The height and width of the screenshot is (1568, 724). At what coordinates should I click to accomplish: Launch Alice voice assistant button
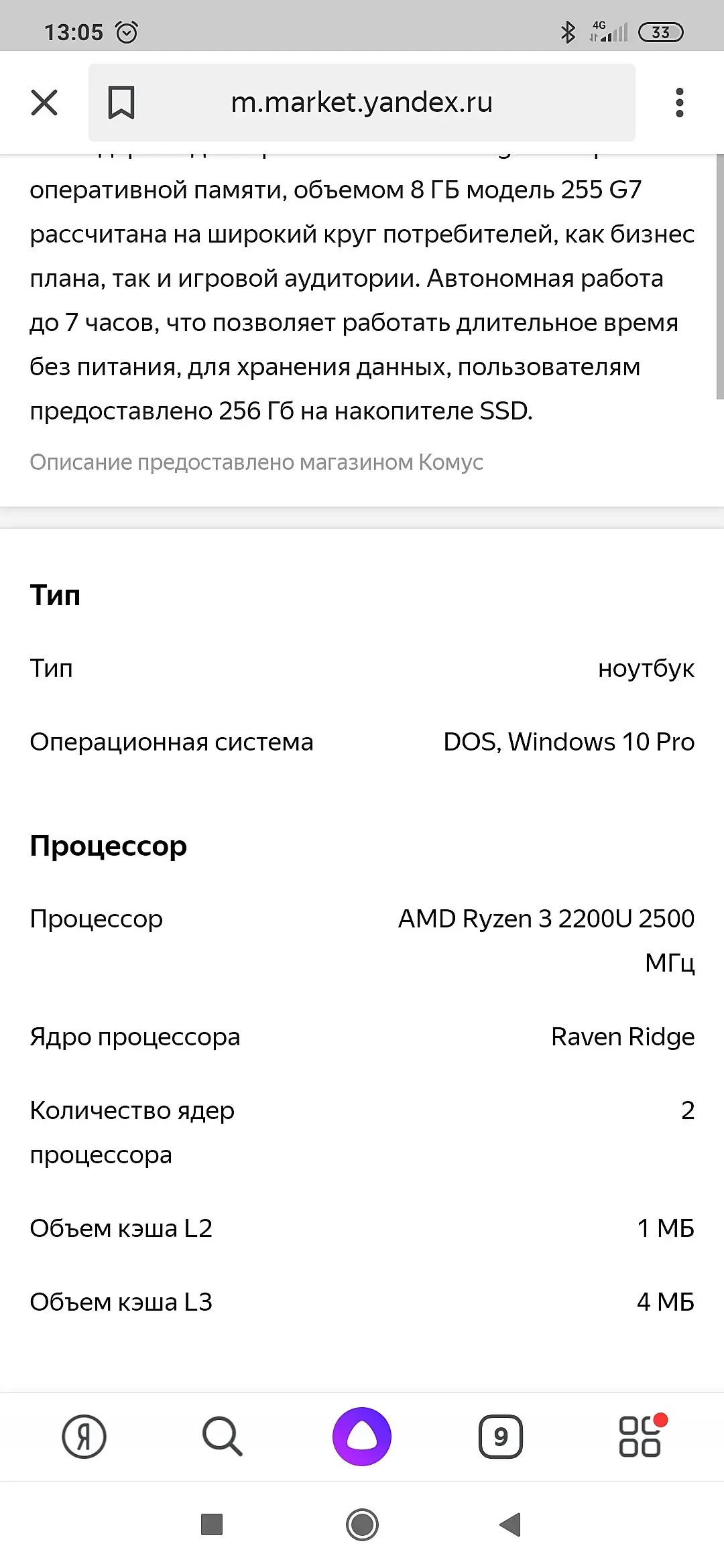[362, 1437]
